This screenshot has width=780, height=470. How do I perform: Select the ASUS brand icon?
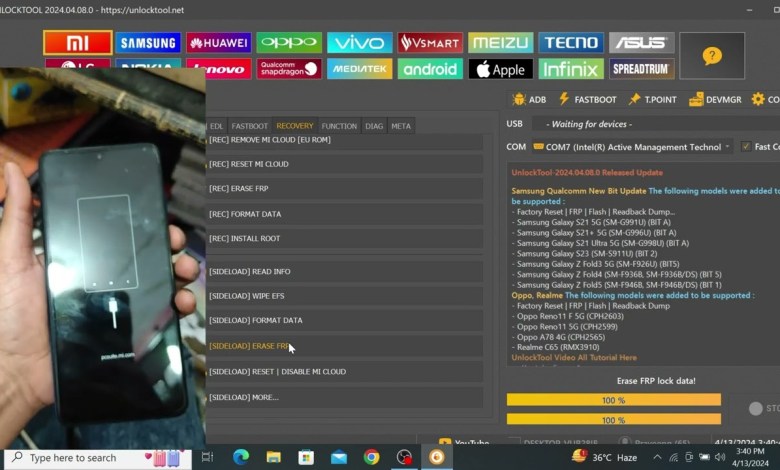(642, 43)
